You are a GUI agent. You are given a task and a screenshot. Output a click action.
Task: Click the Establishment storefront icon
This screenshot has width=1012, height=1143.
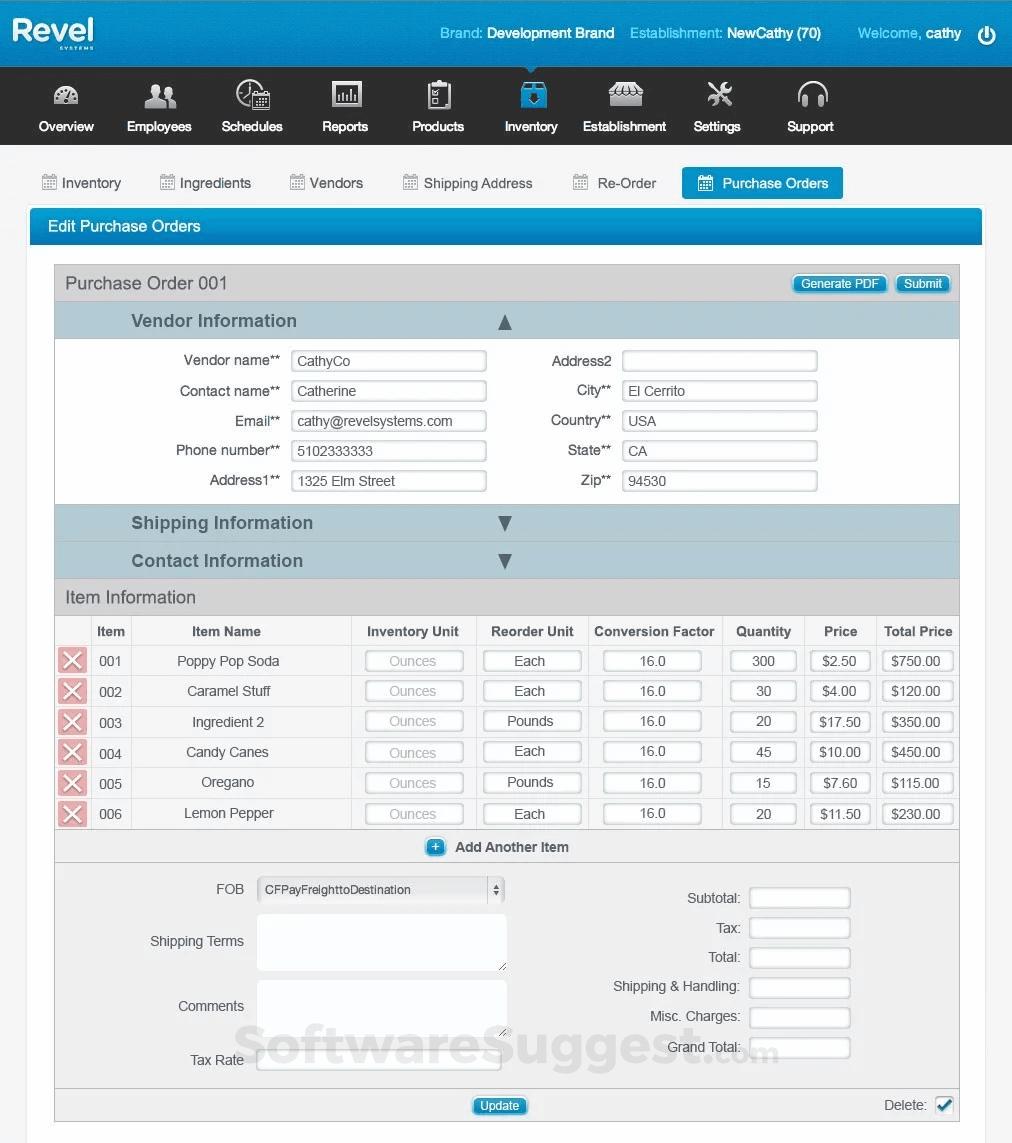(x=624, y=97)
